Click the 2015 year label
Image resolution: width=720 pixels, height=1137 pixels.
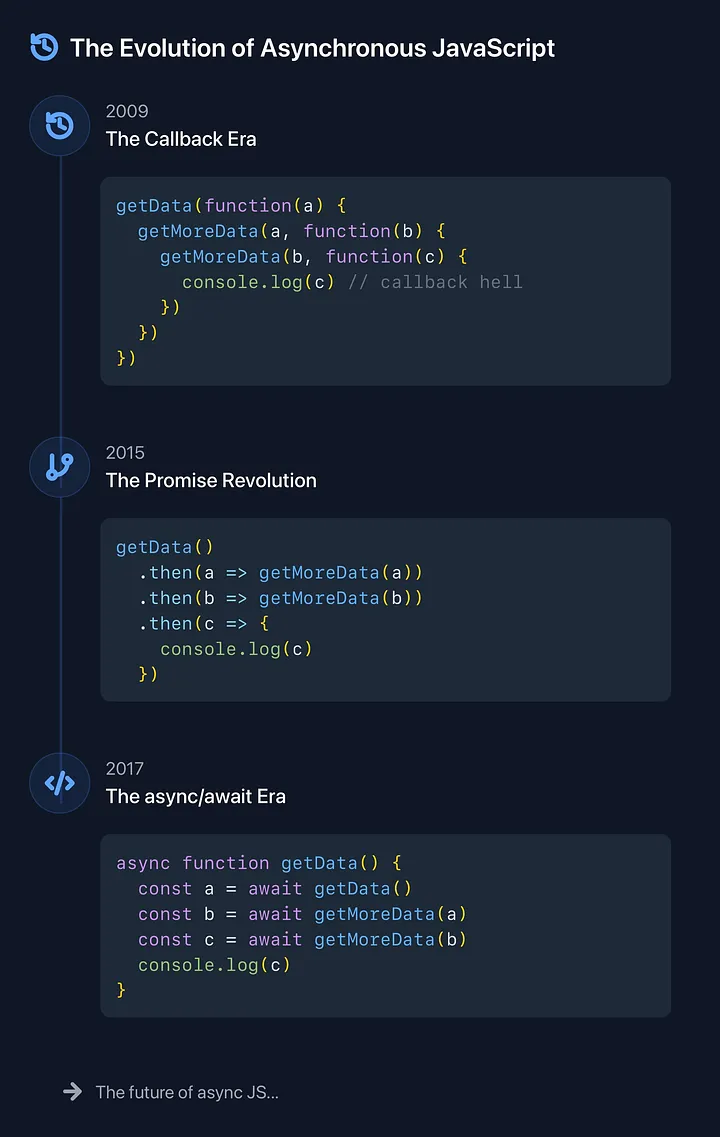[125, 452]
